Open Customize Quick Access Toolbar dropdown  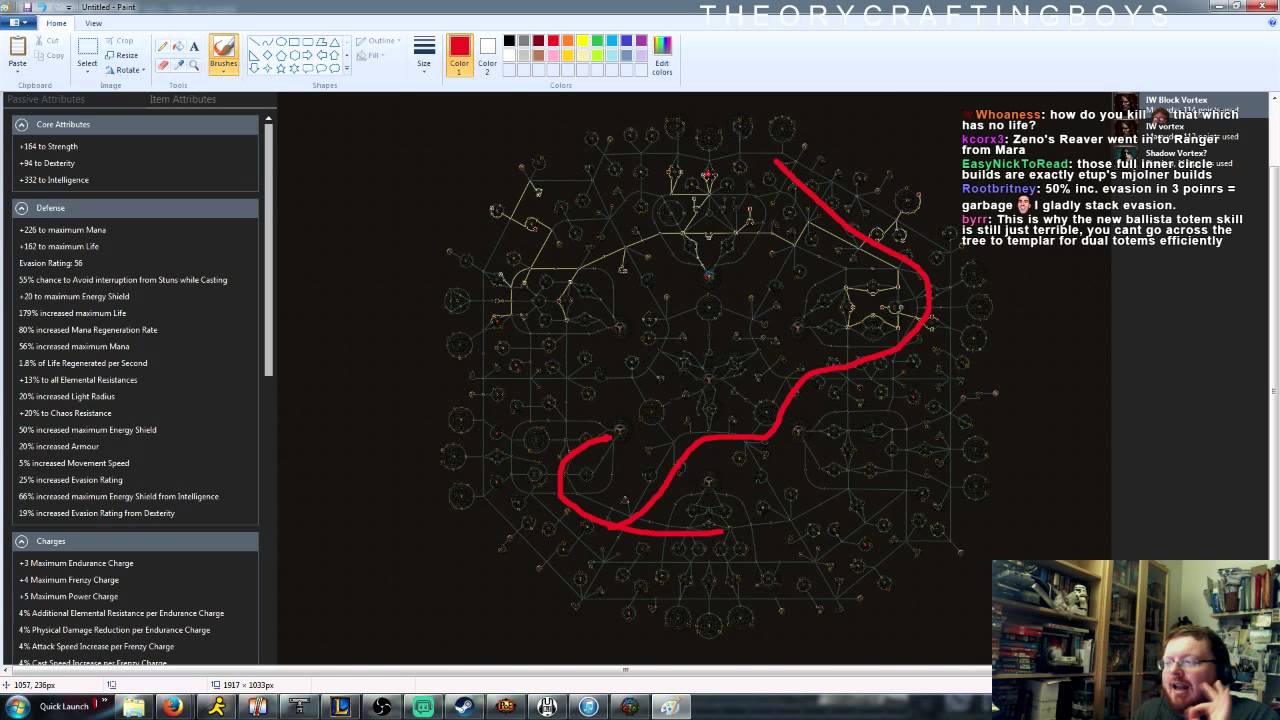70,7
